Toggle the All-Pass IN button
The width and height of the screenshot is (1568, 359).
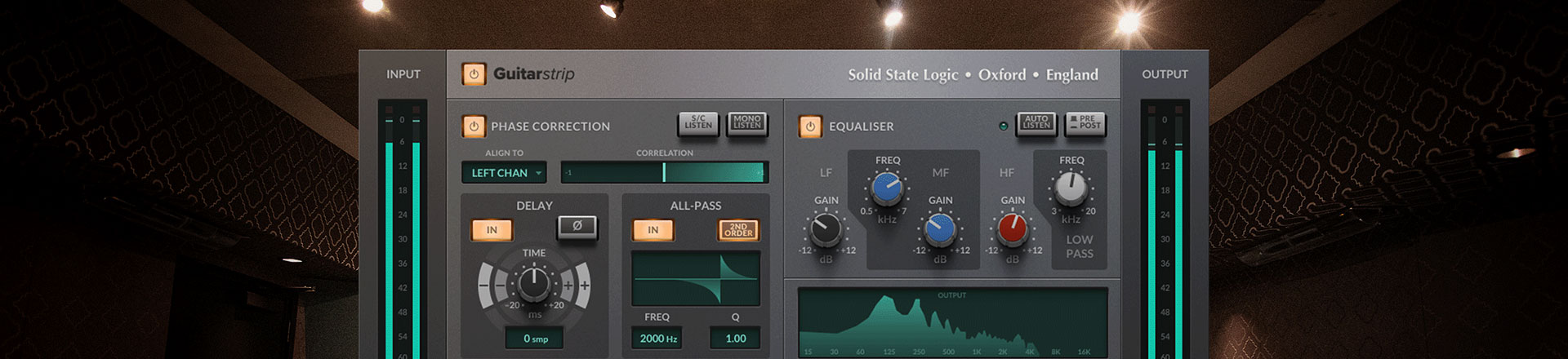[x=653, y=230]
